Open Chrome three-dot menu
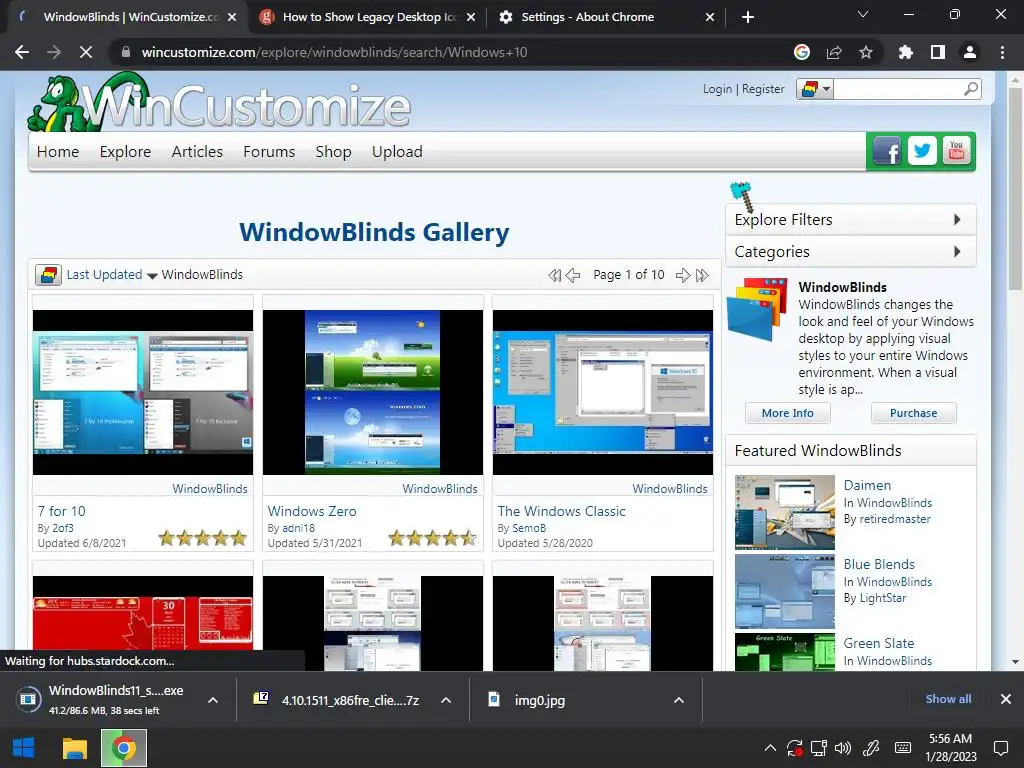The width and height of the screenshot is (1024, 768). (1002, 52)
